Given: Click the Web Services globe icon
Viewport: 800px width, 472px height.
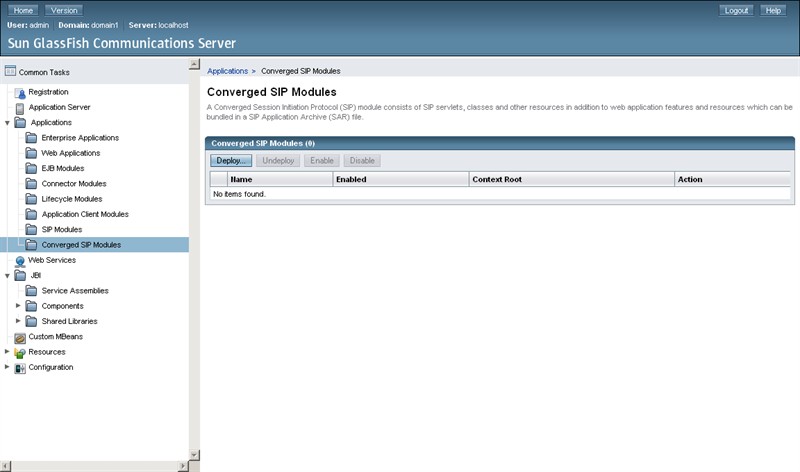Looking at the screenshot, I should (20, 261).
